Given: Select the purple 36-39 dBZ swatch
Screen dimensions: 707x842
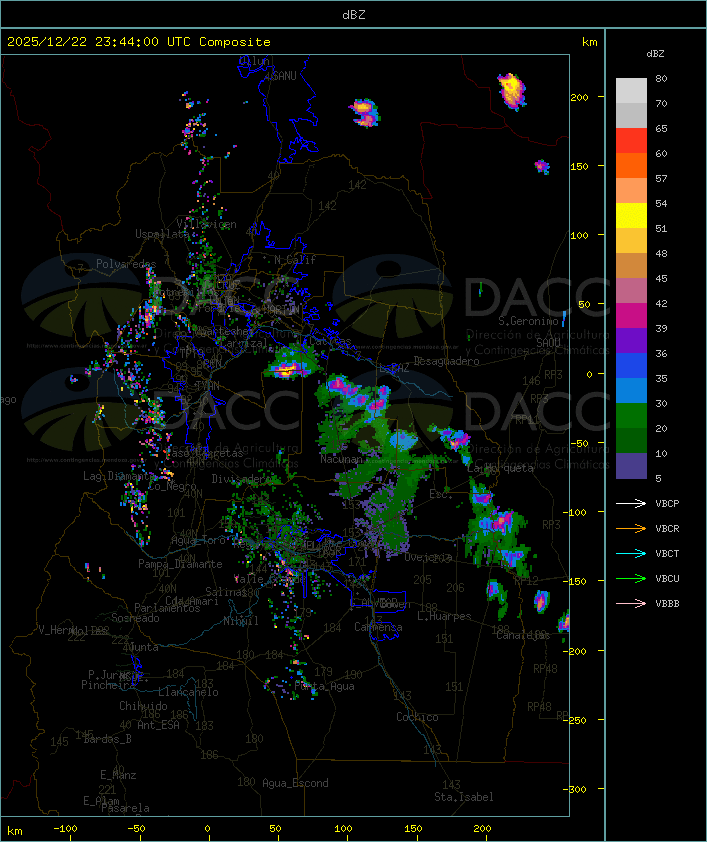Looking at the screenshot, I should (x=631, y=340).
